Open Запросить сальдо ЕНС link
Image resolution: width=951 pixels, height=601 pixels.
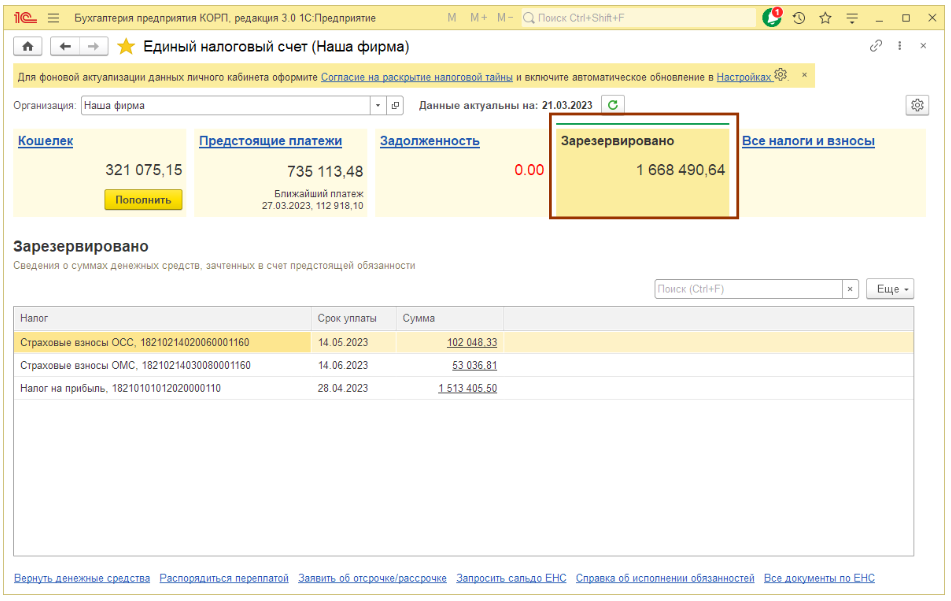tap(511, 578)
